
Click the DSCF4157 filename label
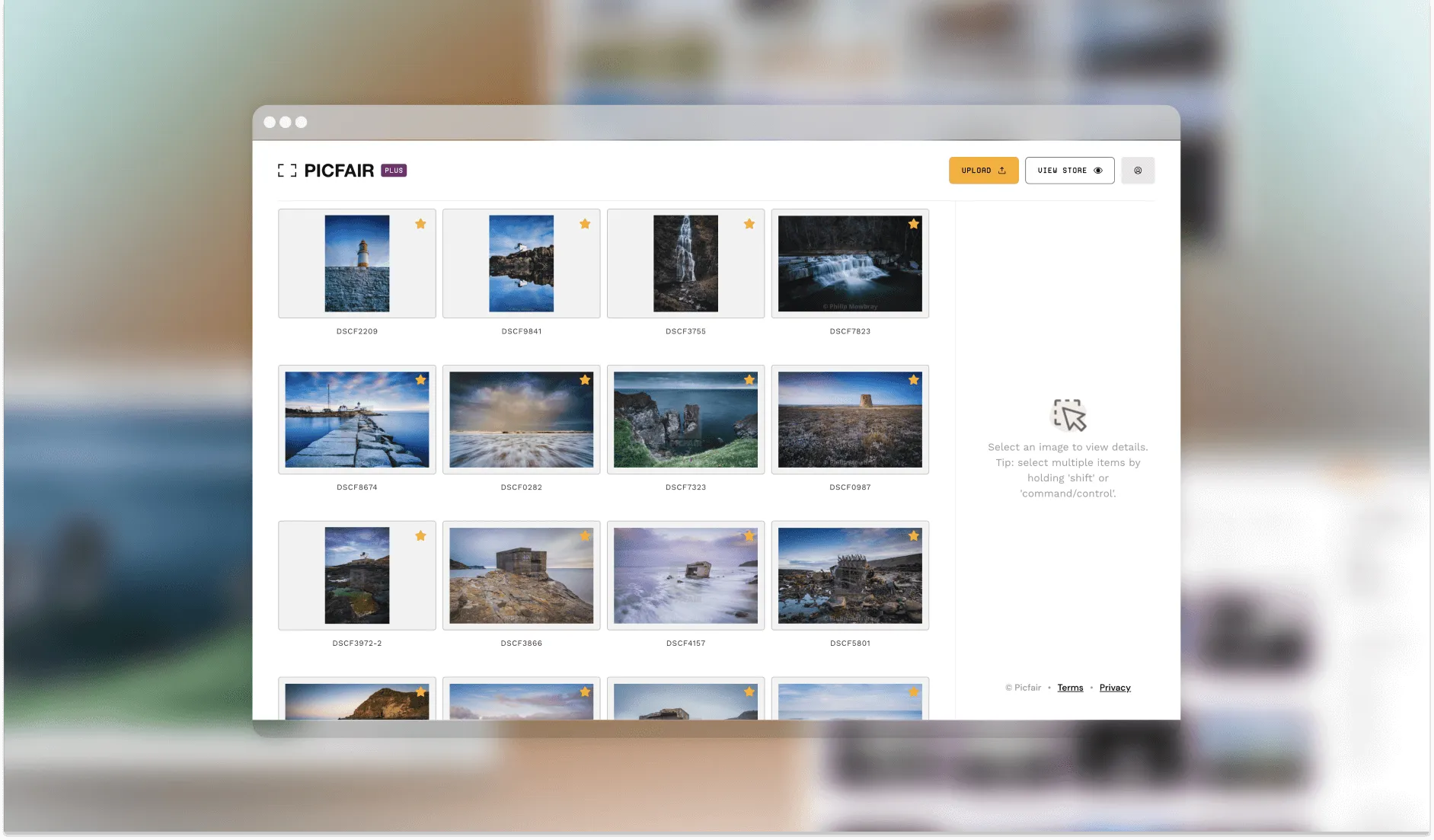(x=685, y=644)
